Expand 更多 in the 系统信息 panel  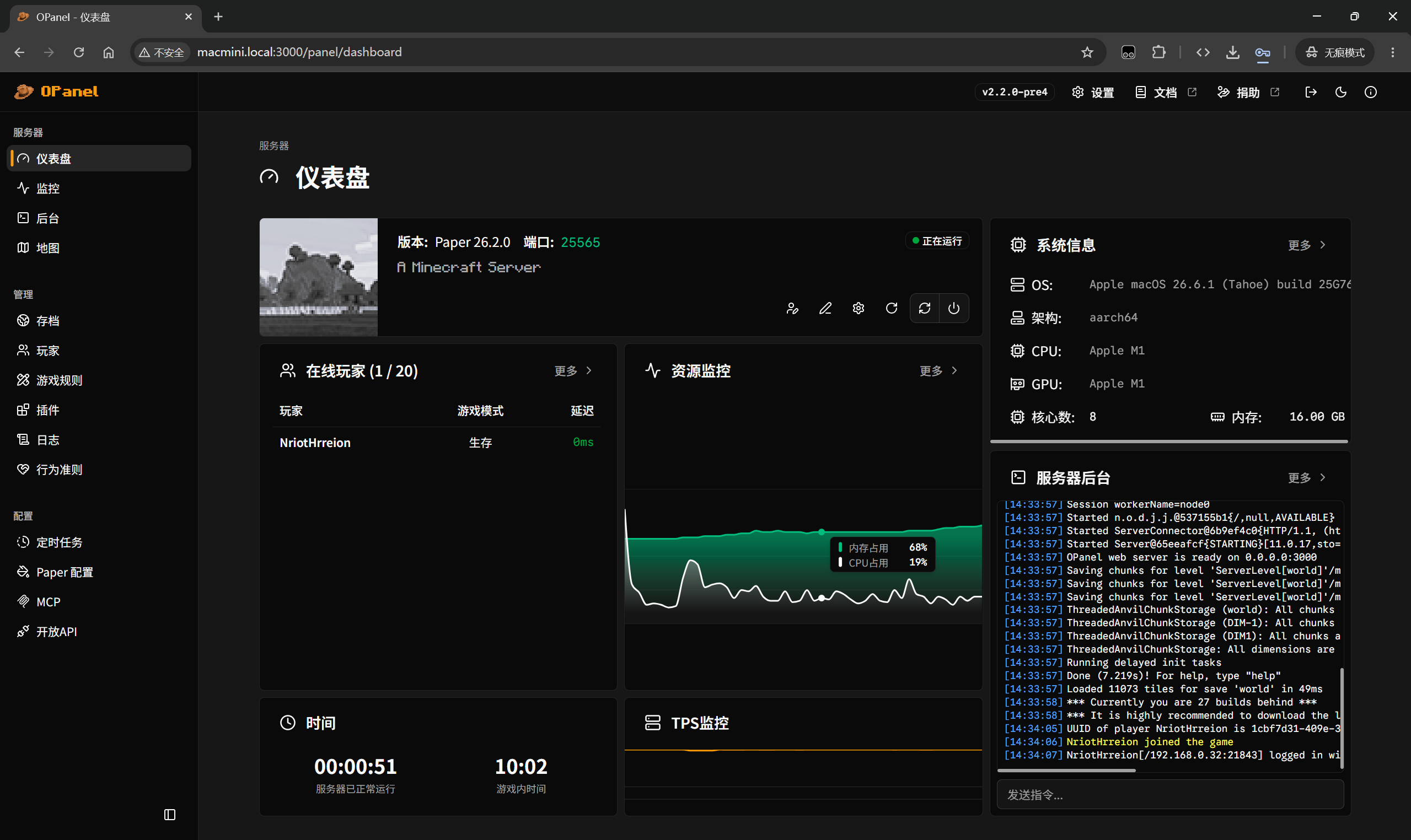1306,245
